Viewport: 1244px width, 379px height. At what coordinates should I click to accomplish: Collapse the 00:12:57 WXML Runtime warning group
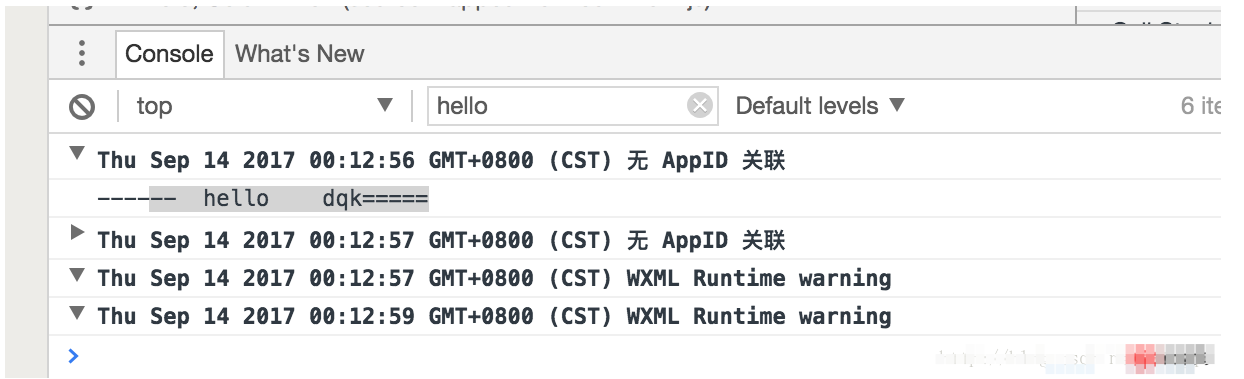coord(77,275)
